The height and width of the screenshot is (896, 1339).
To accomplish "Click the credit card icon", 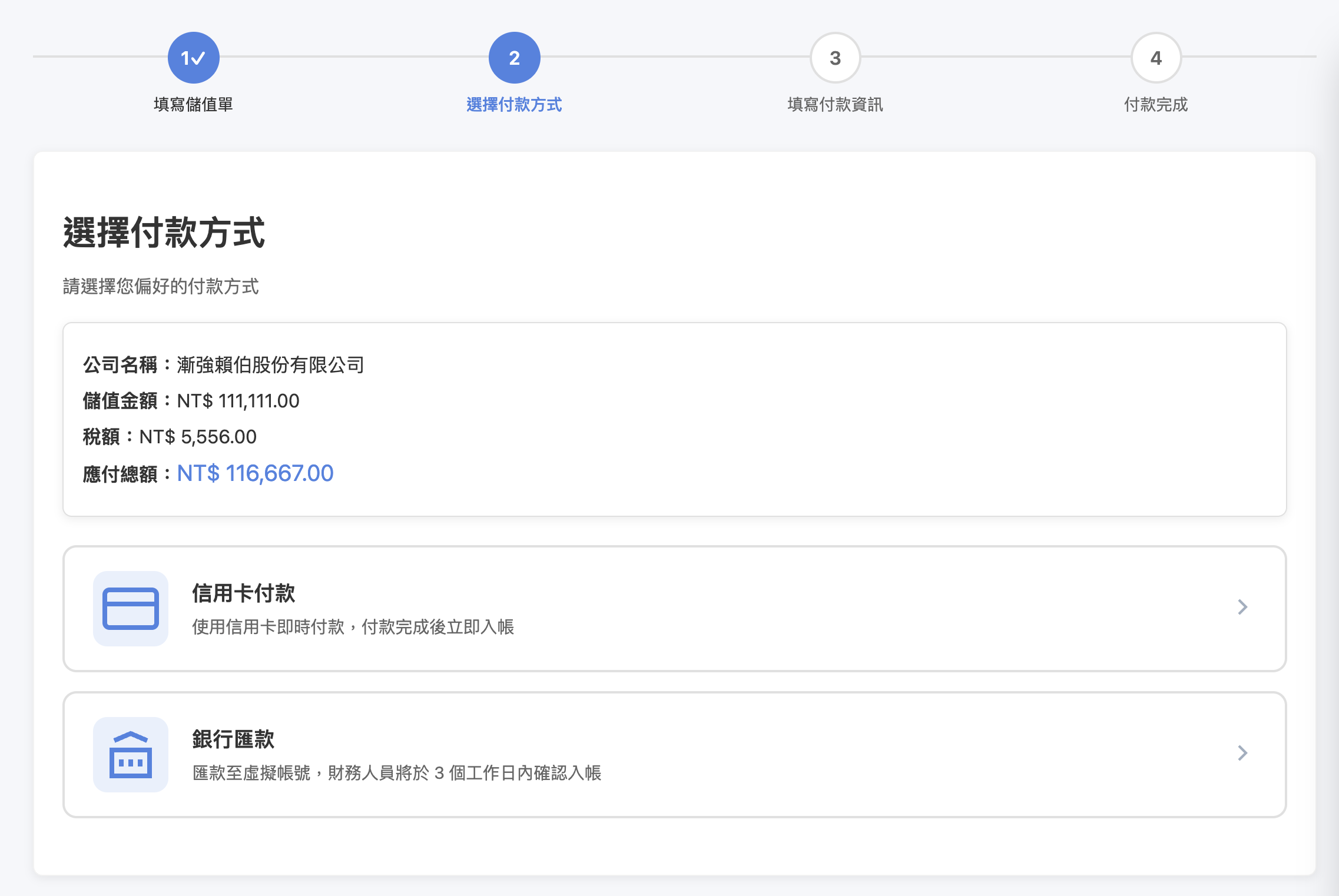I will click(x=131, y=609).
